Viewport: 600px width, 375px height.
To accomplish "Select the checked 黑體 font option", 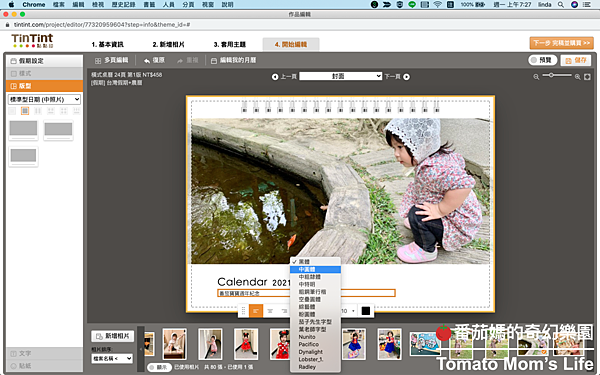I will coord(315,262).
